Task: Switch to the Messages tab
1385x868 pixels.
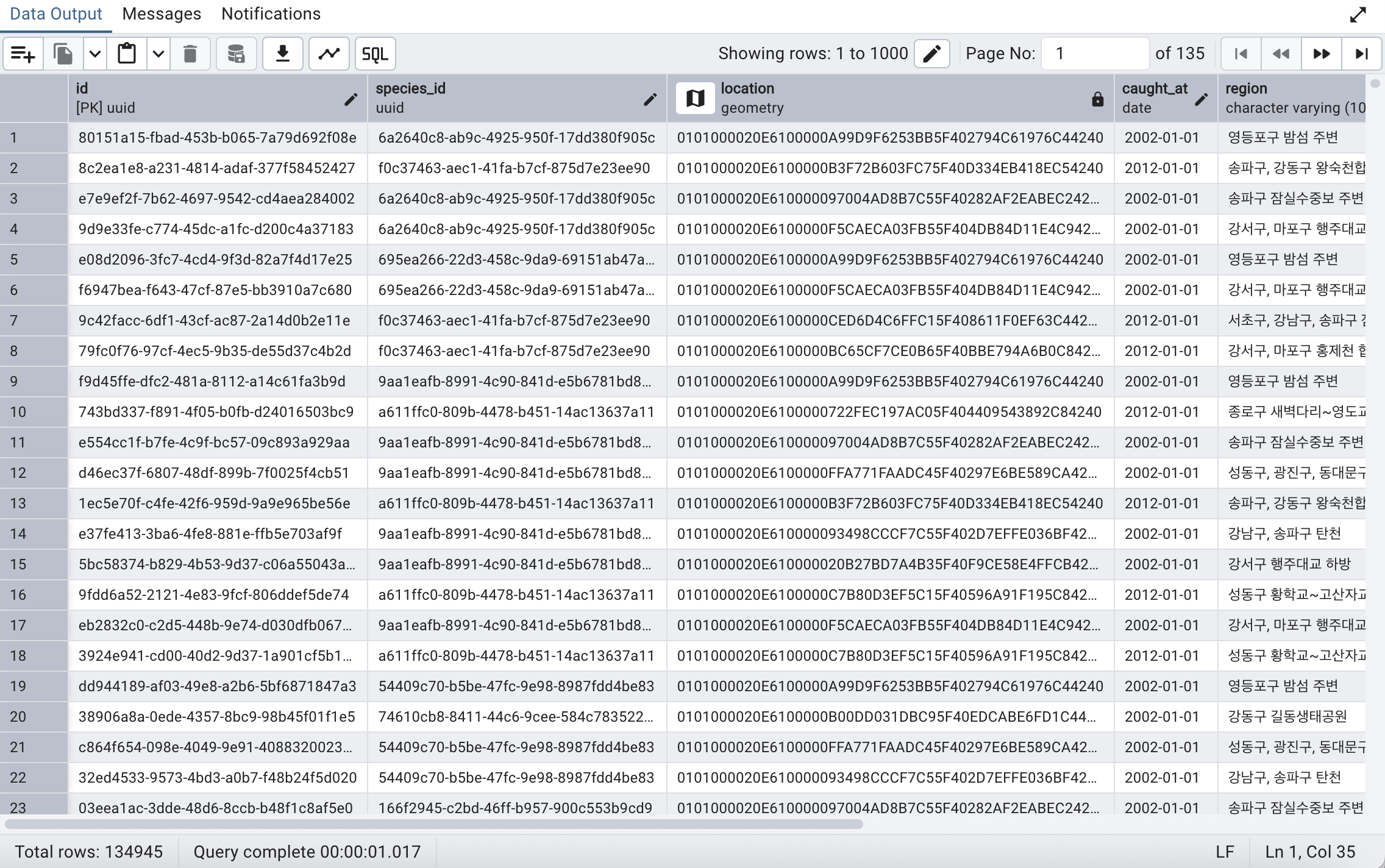Action: click(161, 13)
